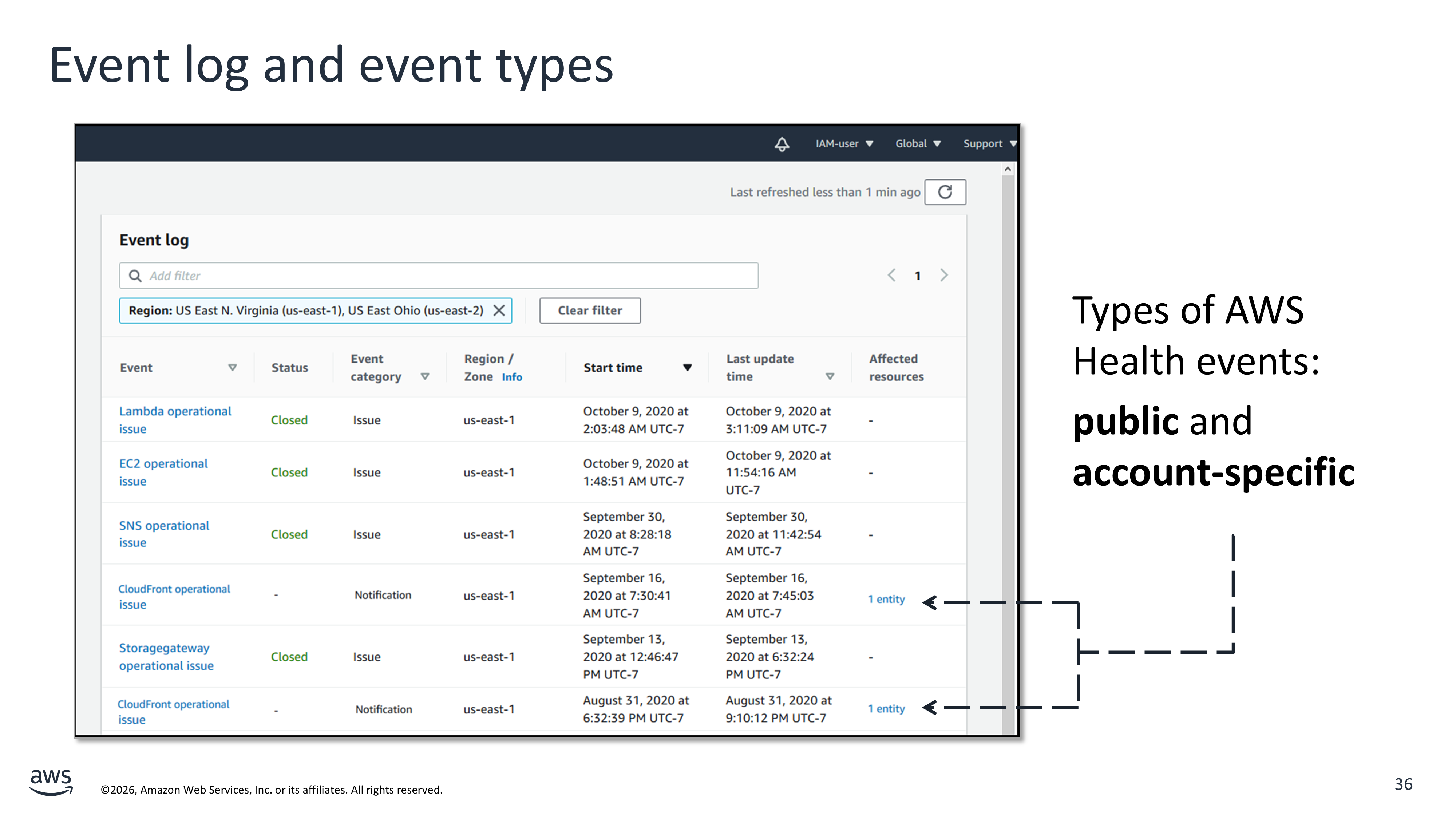This screenshot has height=819, width=1456.
Task: Sort by Last update time arrow
Action: tap(830, 376)
